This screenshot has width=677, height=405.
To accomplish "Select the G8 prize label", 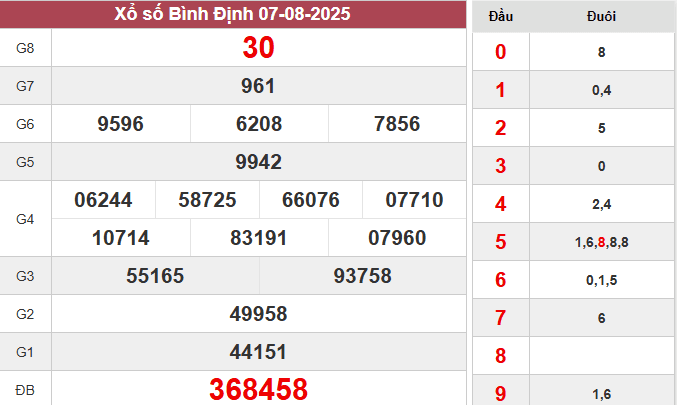I will point(25,48).
